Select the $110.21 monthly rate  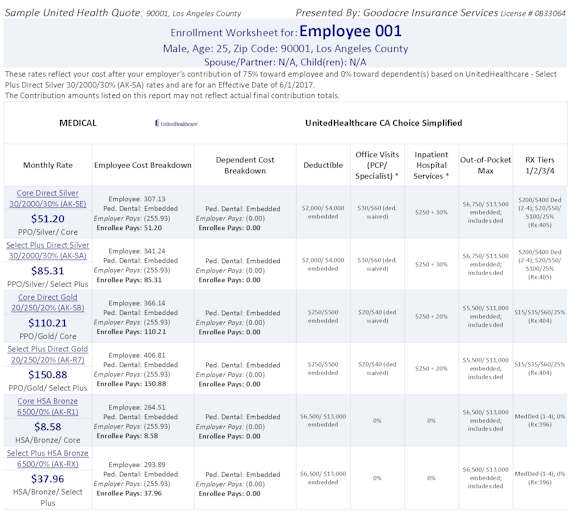(48, 323)
